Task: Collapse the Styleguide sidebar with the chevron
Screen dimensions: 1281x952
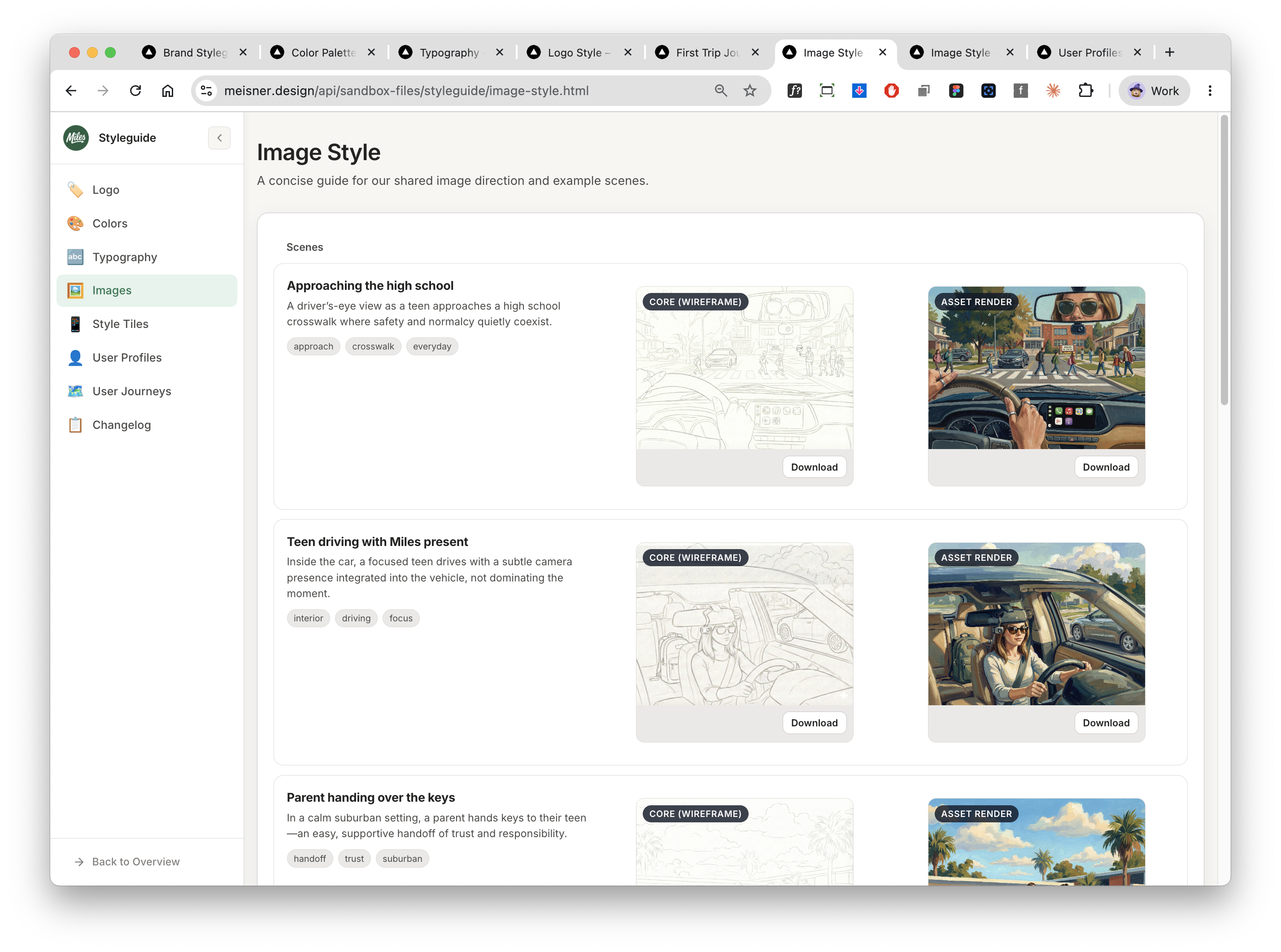Action: (x=219, y=138)
